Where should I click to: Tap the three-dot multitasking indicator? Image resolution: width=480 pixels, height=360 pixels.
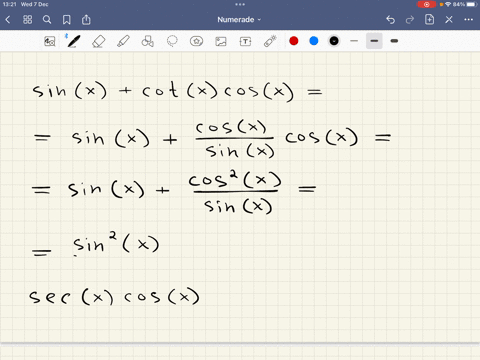pos(240,4)
